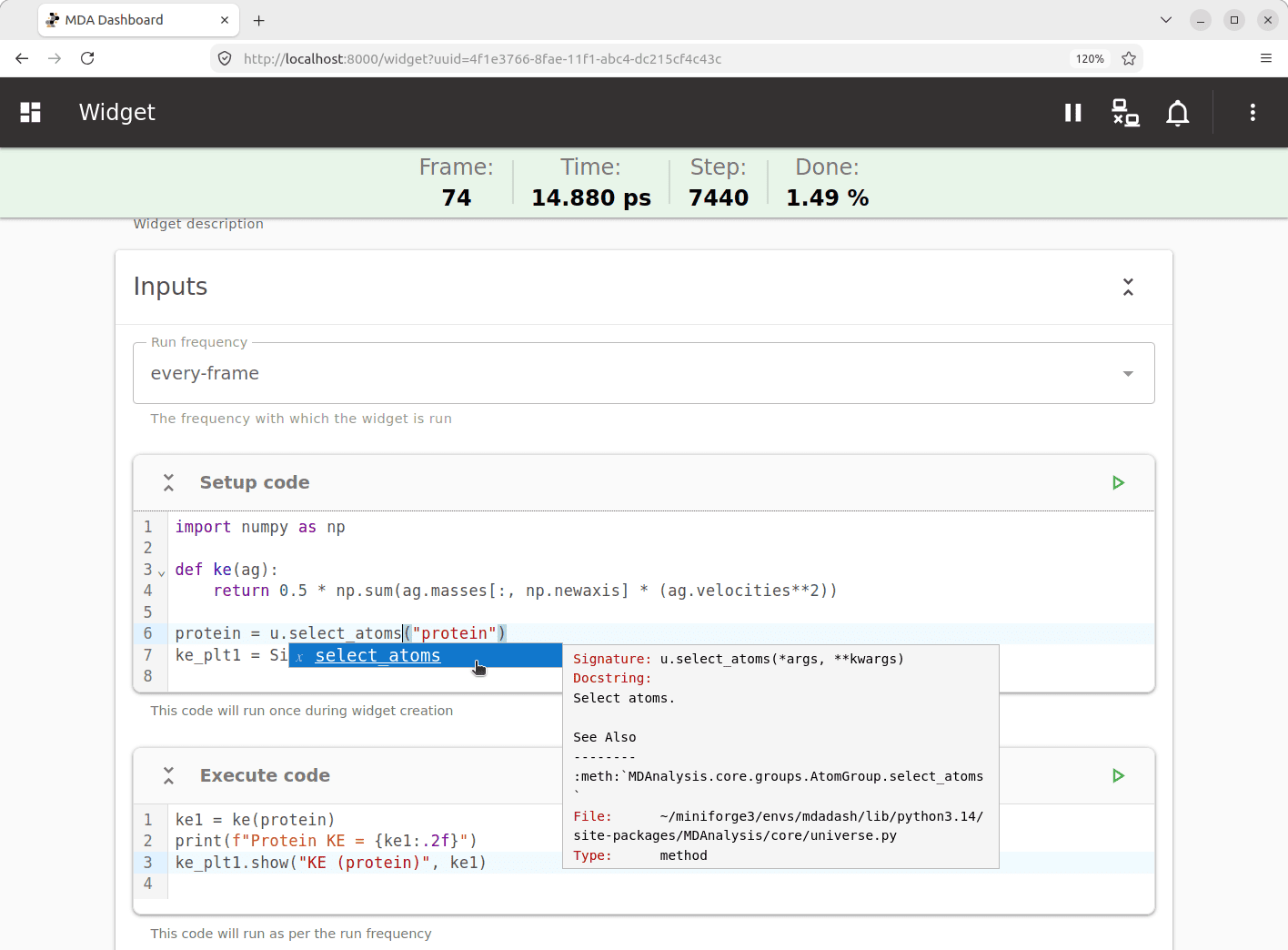The height and width of the screenshot is (950, 1288).
Task: Click the Execute code title text
Action: point(265,775)
